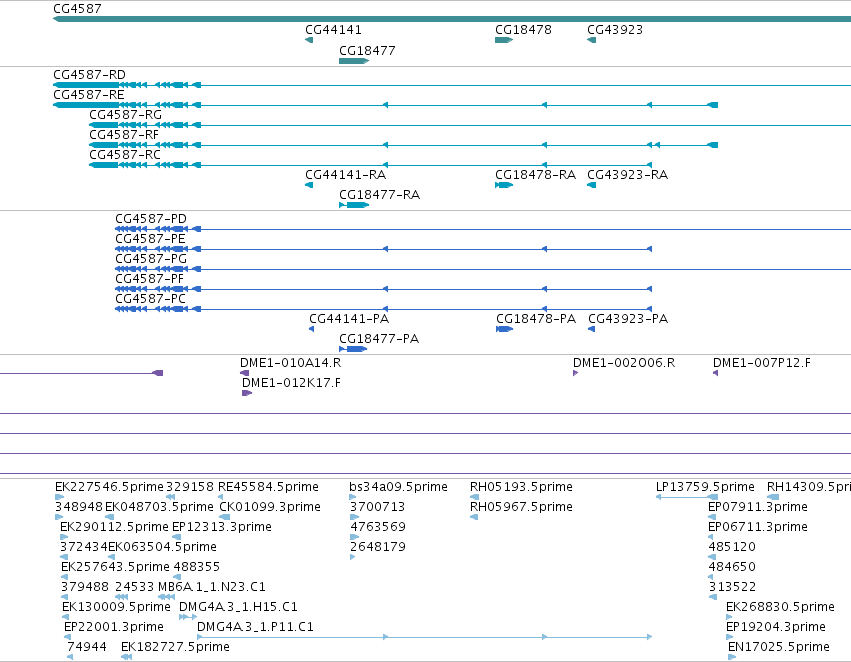Image resolution: width=851 pixels, height=662 pixels.
Task: Click the CG18478-RA transcript label
Action: 536,175
